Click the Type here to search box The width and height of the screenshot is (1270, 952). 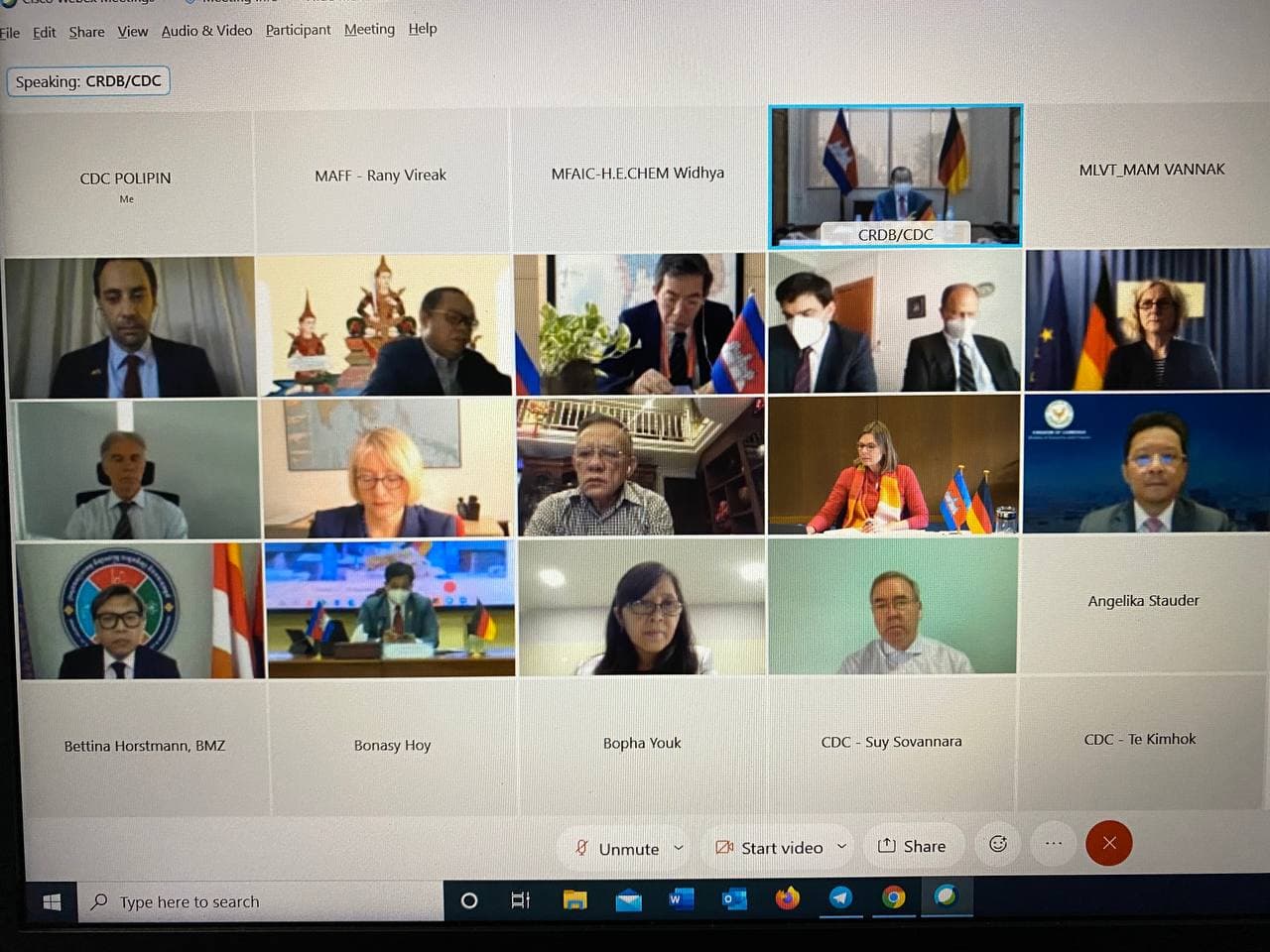point(260,901)
